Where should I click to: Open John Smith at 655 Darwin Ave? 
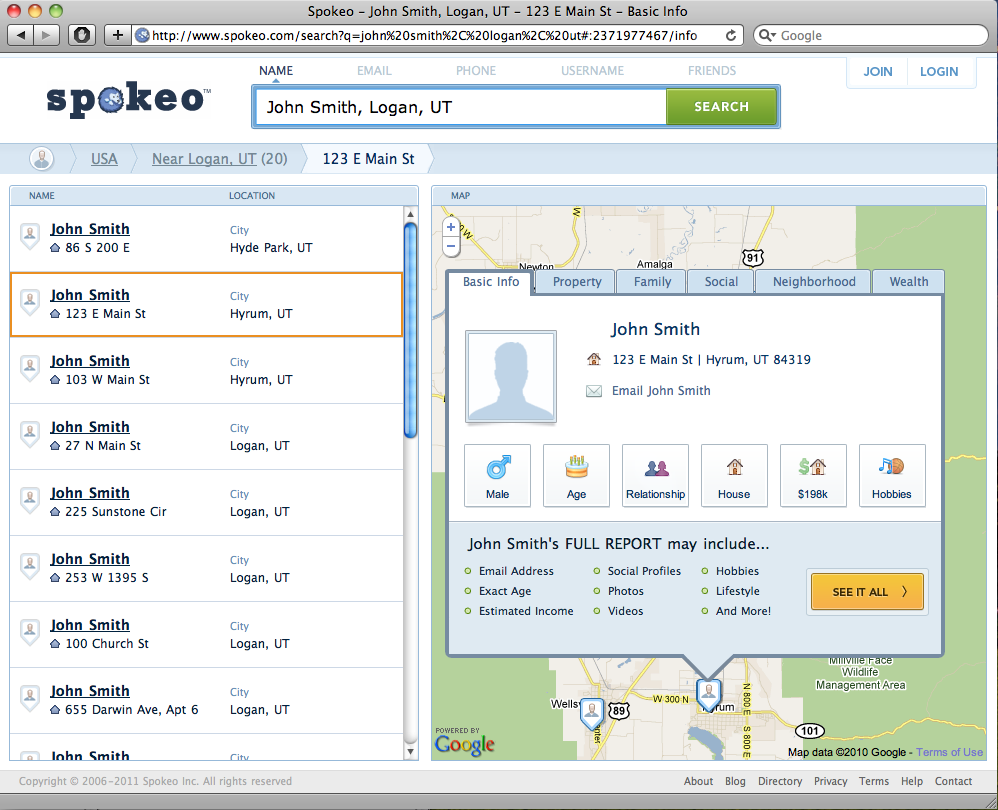pyautogui.click(x=90, y=691)
